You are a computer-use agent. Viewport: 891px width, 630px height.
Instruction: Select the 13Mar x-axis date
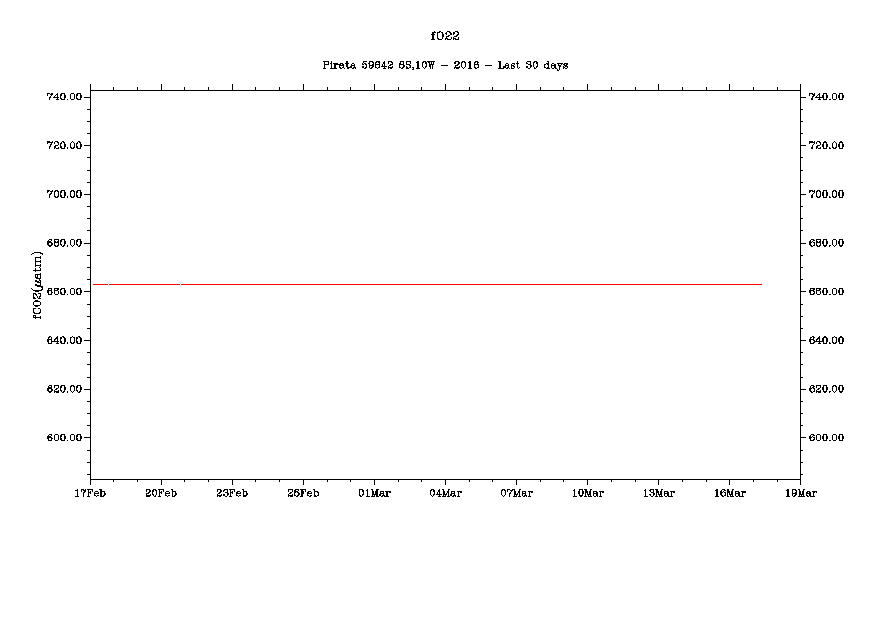pyautogui.click(x=658, y=493)
